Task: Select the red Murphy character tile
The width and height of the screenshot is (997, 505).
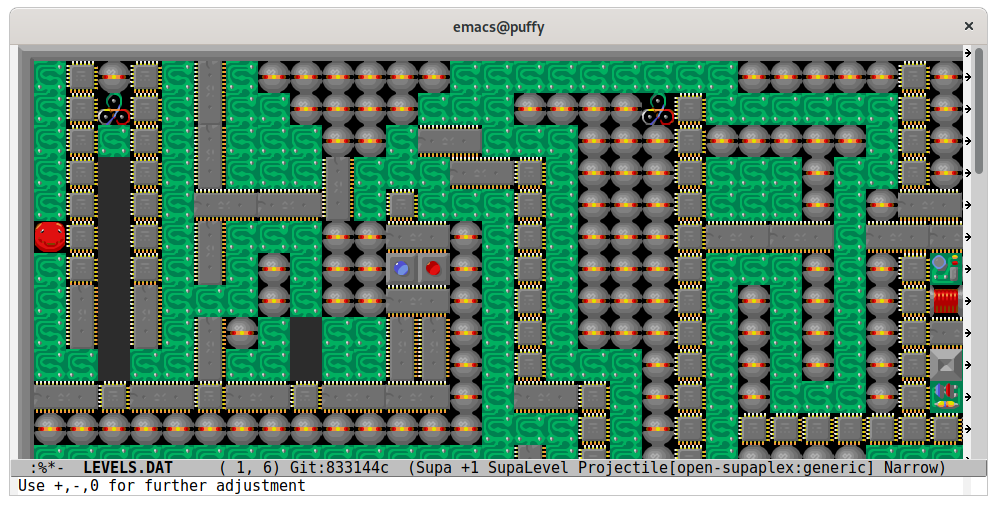Action: (x=50, y=237)
